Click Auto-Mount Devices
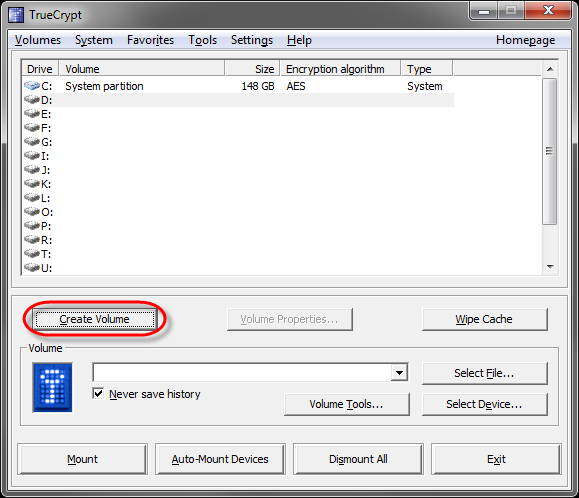Viewport: 579px width, 498px height. click(220, 459)
